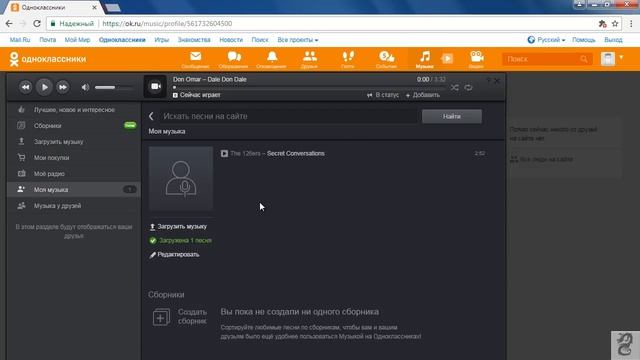640x360 pixels.
Task: Open the video clip icon in player
Action: click(x=155, y=87)
